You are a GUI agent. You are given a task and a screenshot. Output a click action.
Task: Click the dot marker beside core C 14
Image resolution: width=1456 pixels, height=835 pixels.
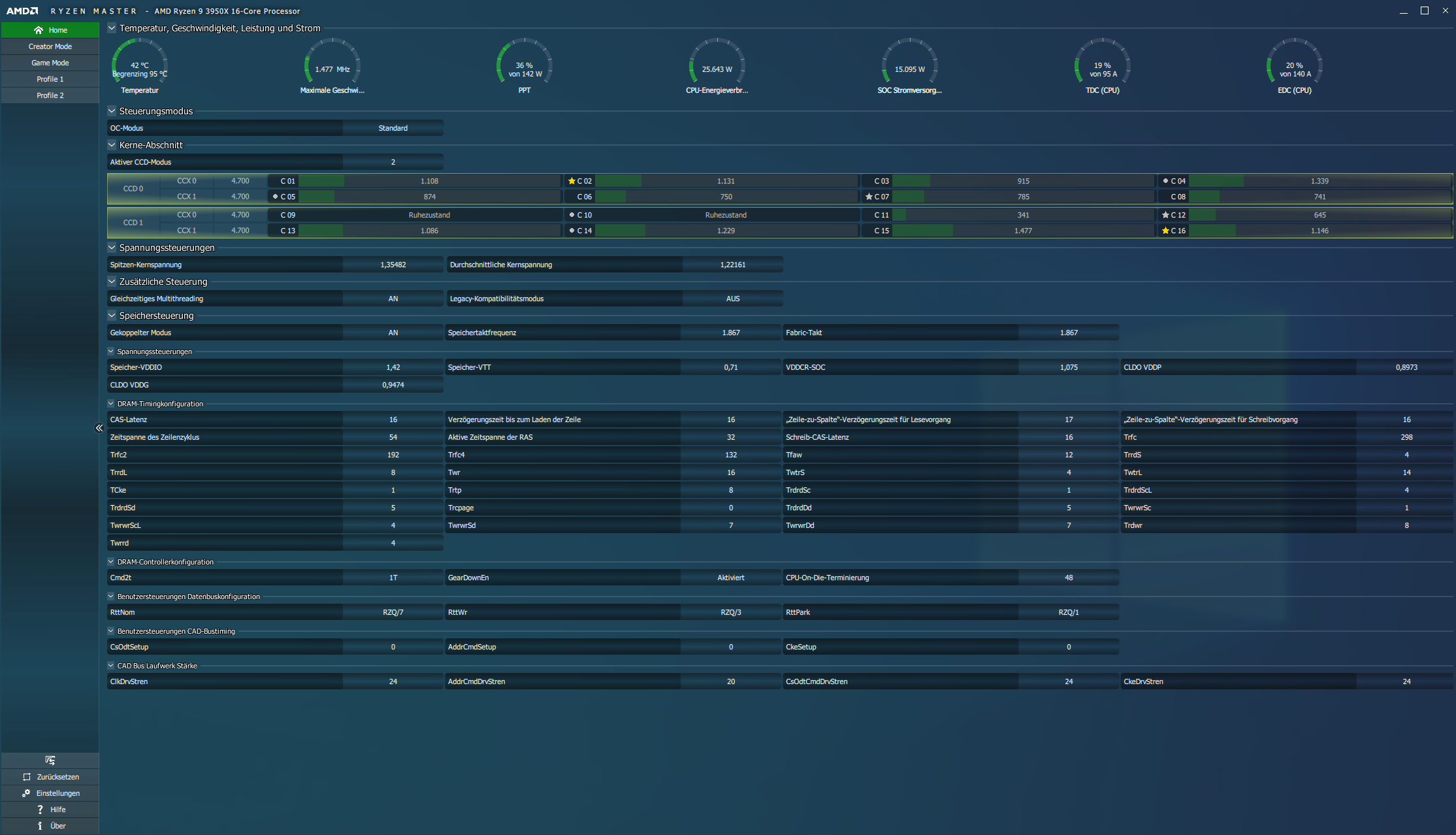click(x=572, y=231)
